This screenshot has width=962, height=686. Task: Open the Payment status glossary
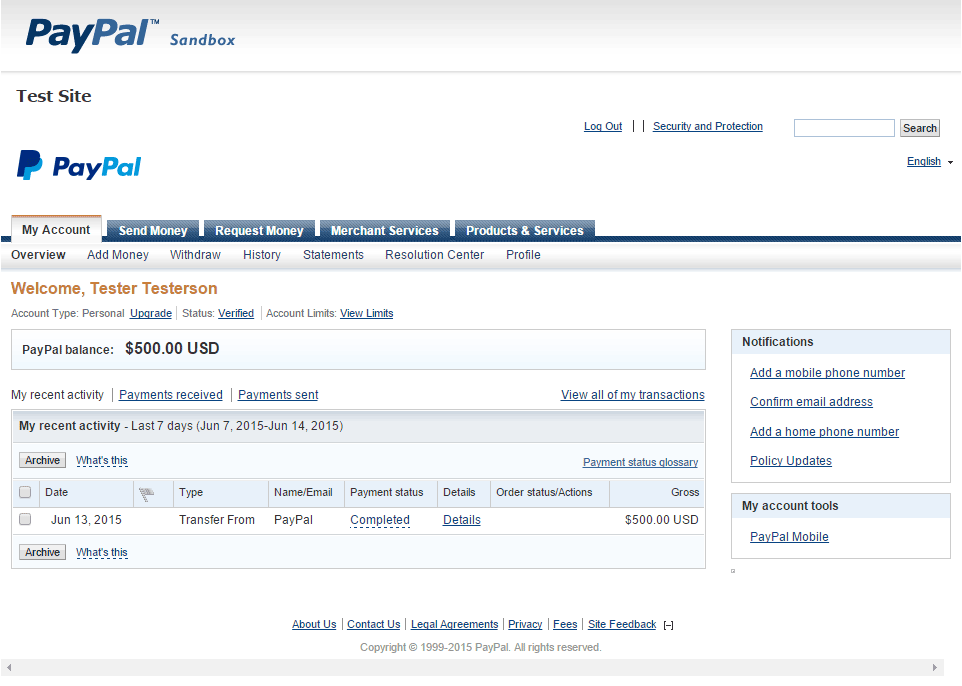coord(641,463)
